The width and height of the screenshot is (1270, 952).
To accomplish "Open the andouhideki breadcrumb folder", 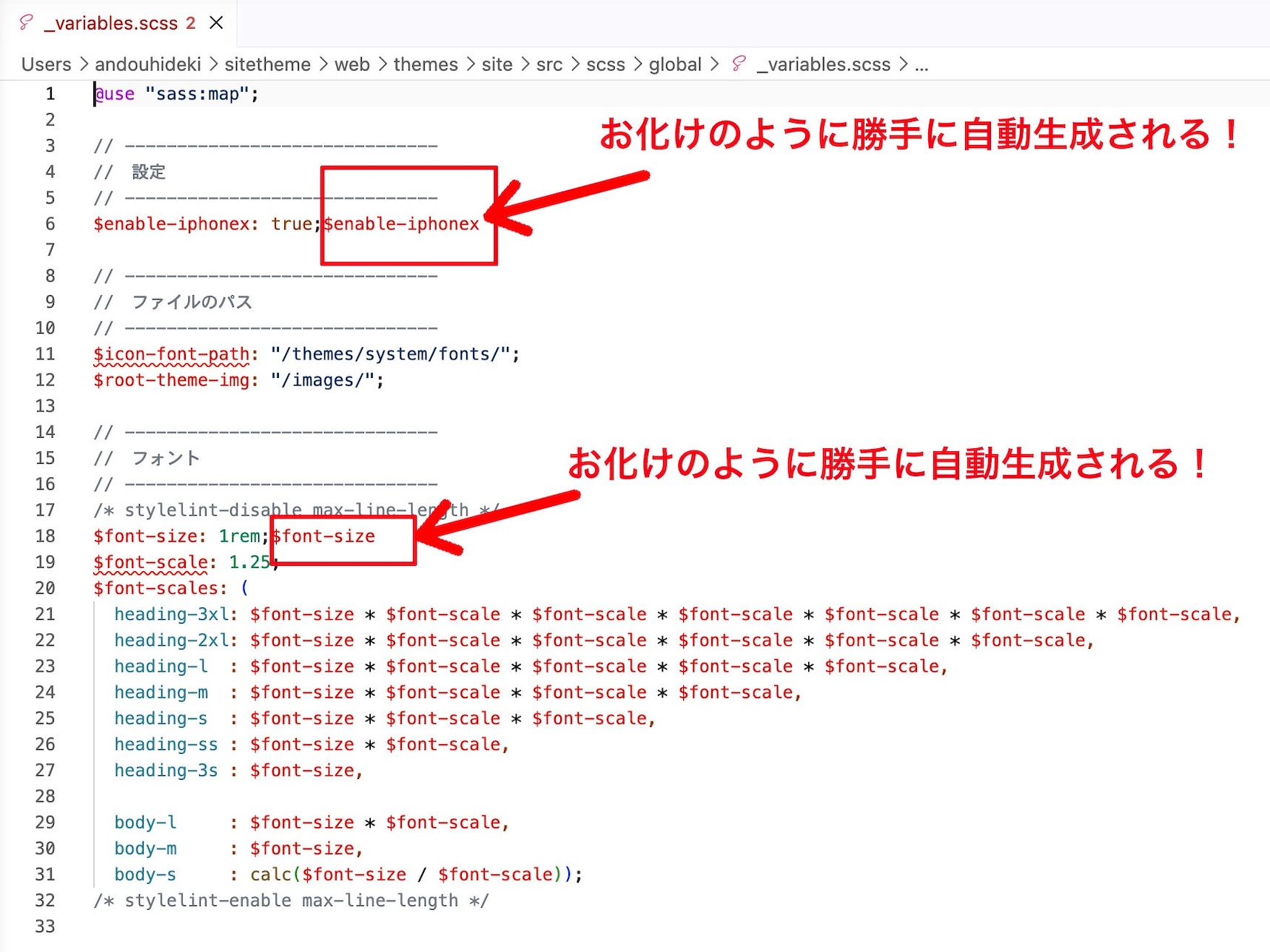I will [147, 65].
